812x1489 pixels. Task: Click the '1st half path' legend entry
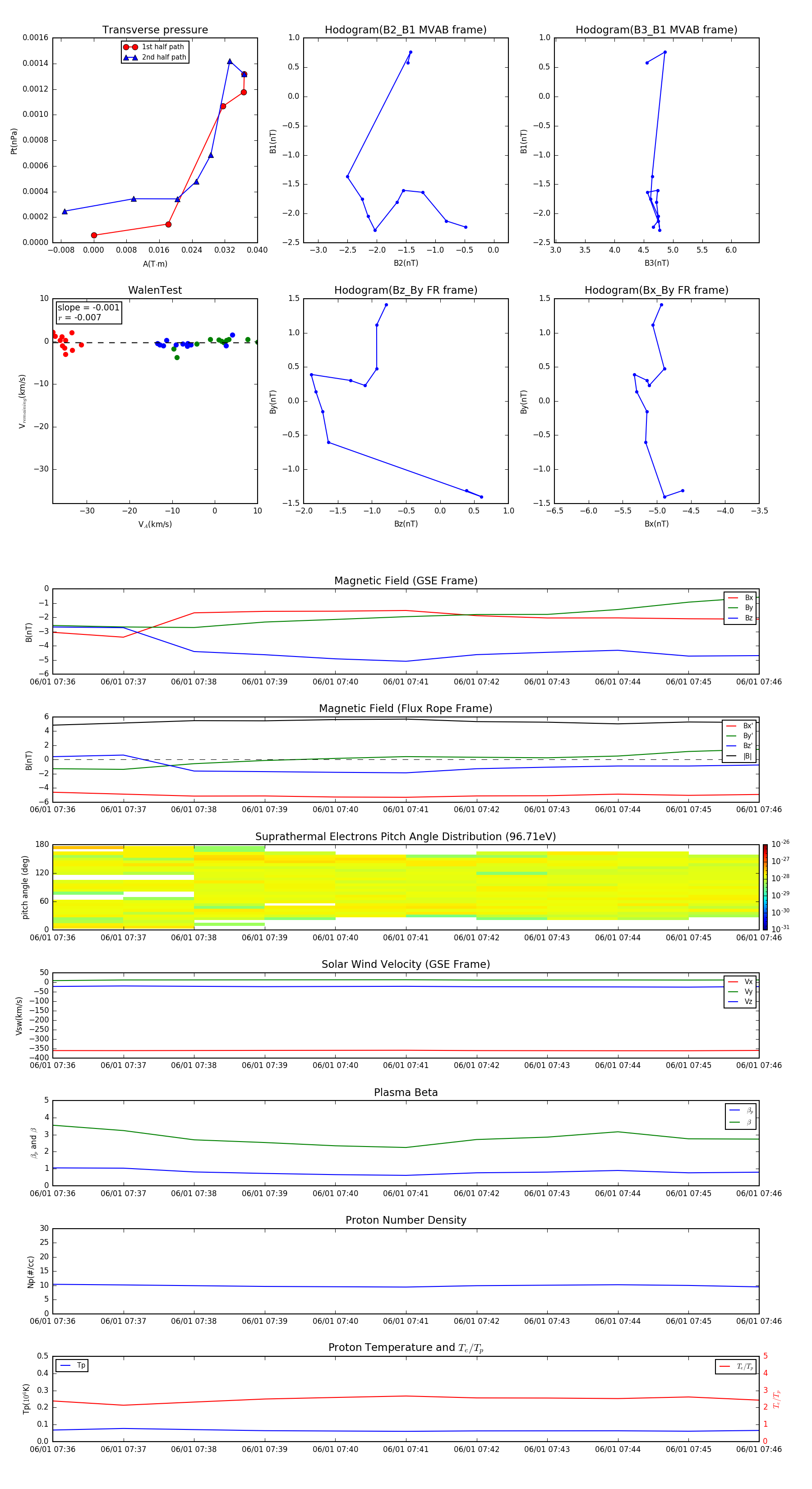tap(154, 47)
